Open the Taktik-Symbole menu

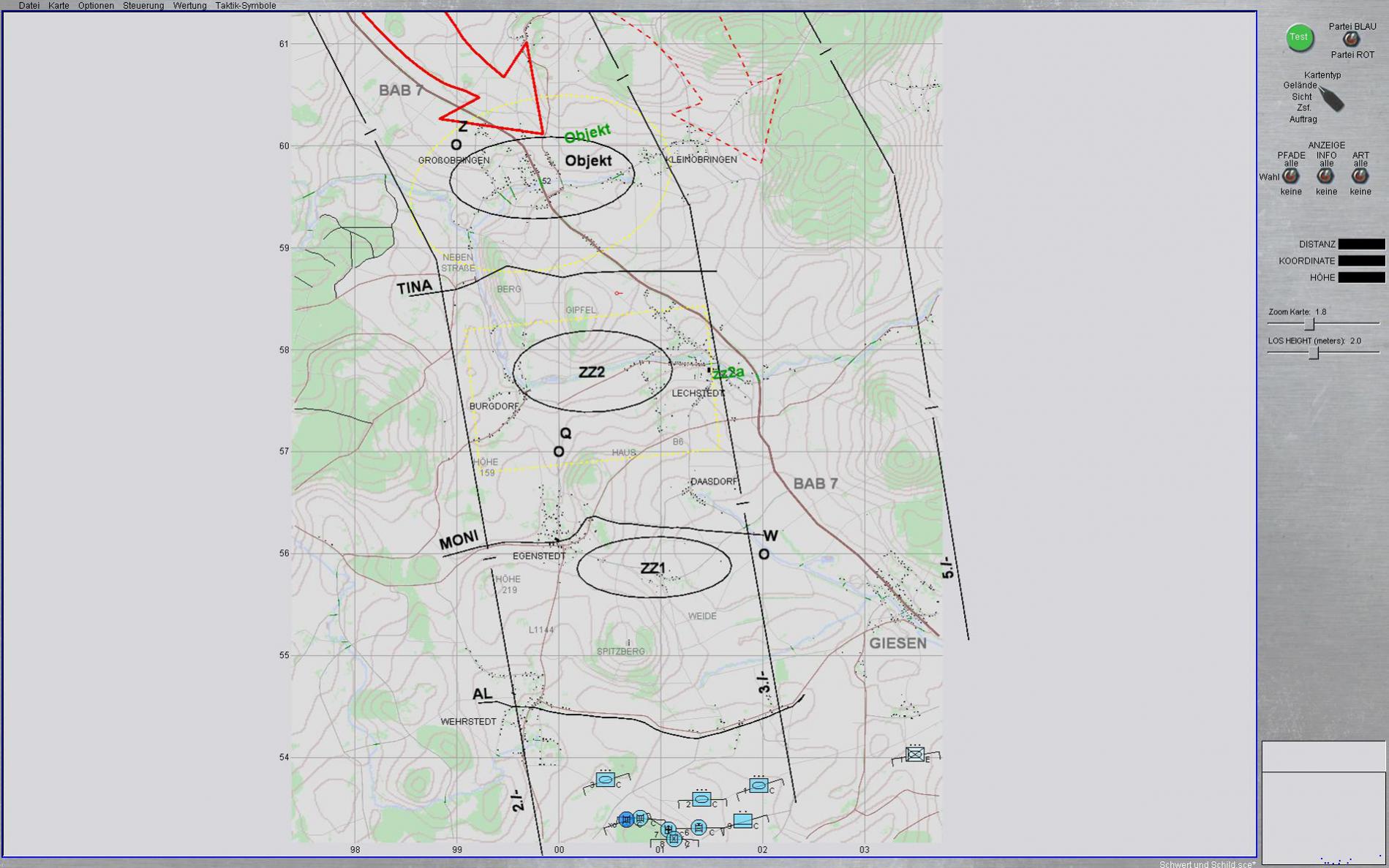245,6
